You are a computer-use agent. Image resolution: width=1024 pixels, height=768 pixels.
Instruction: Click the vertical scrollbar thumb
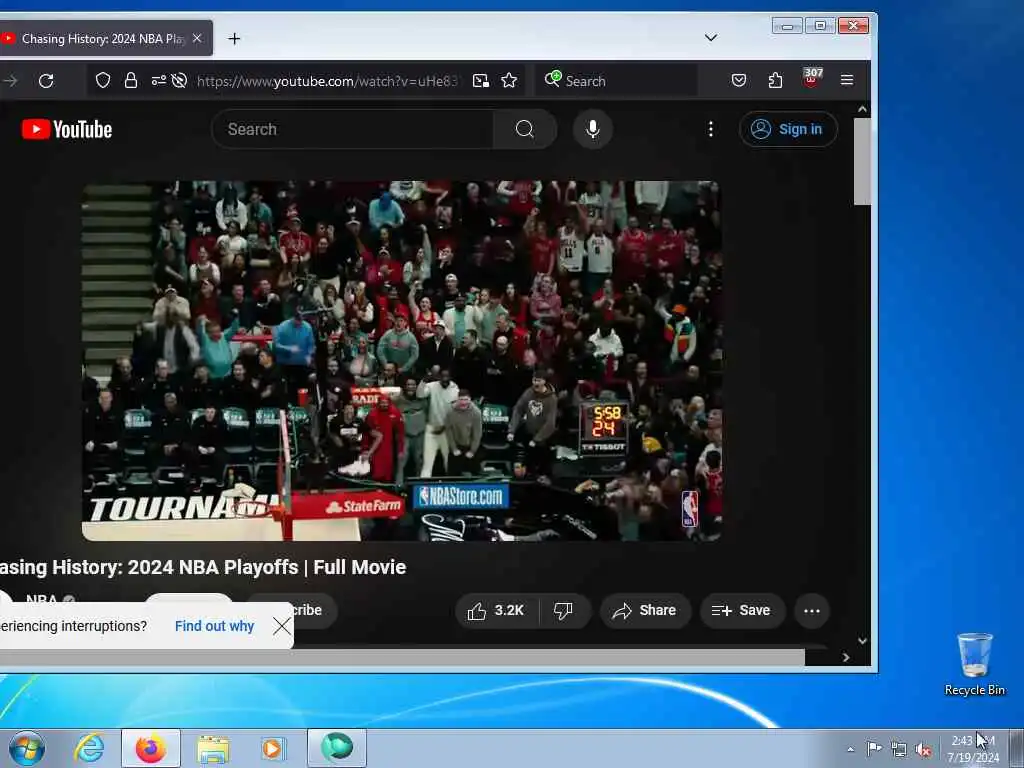[x=862, y=161]
